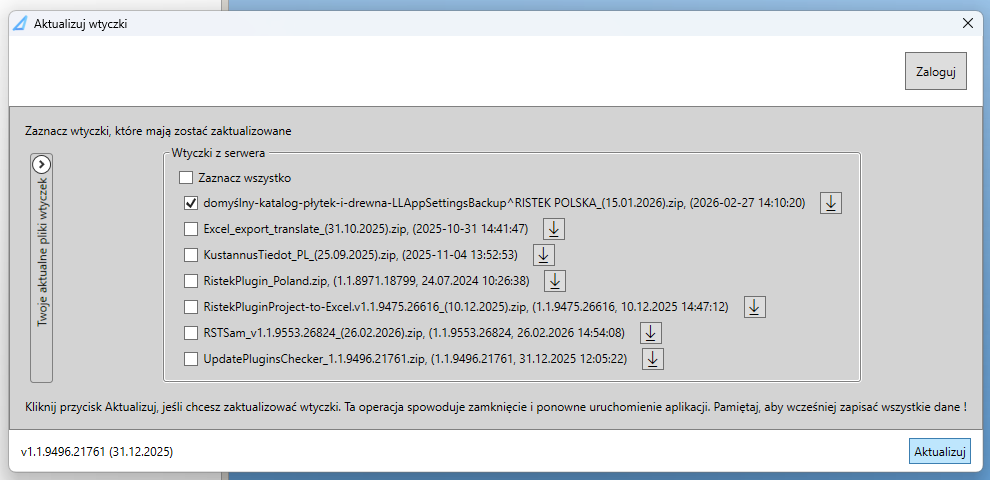Uncheck the domyślny-katalog-płytek-i-drewna plugin
This screenshot has height=480, width=990.
(191, 203)
